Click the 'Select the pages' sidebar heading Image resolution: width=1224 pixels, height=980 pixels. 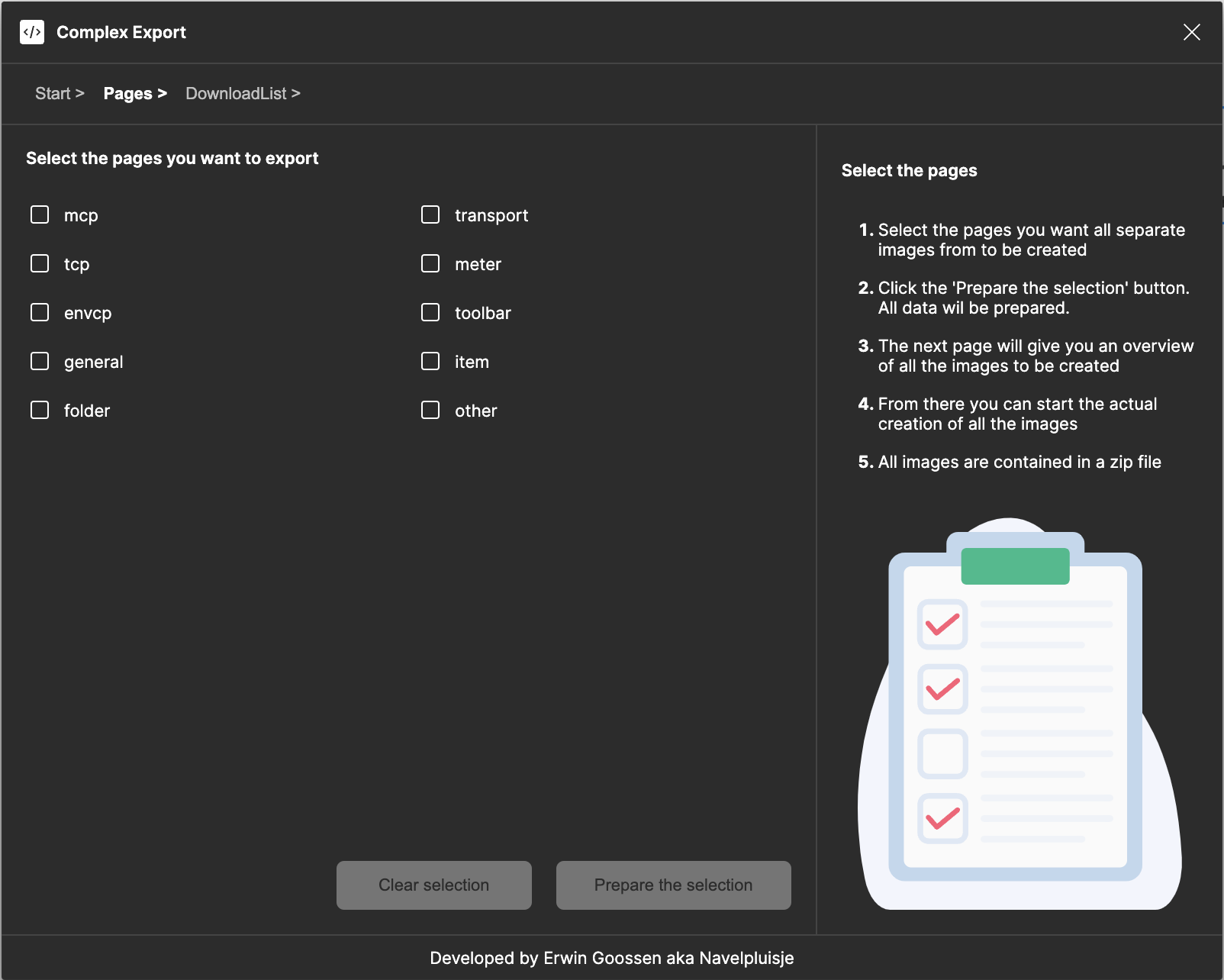pos(910,170)
